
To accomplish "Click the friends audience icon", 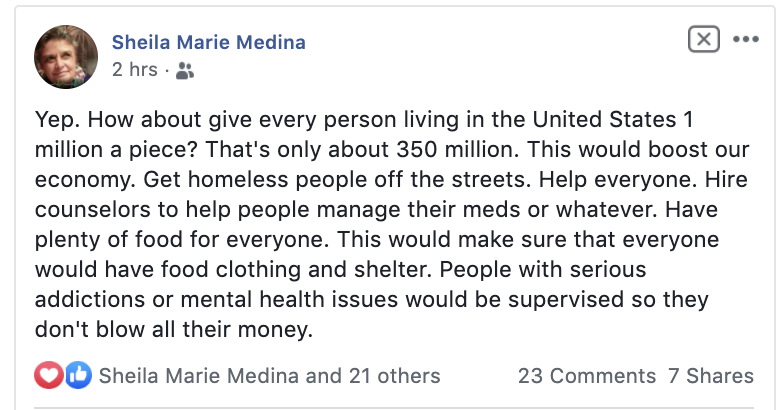I will click(185, 71).
